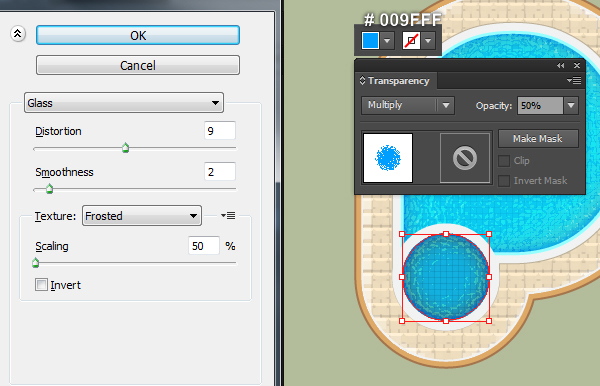The image size is (600, 386).
Task: Click the stroke none swatch icon
Action: tap(411, 41)
